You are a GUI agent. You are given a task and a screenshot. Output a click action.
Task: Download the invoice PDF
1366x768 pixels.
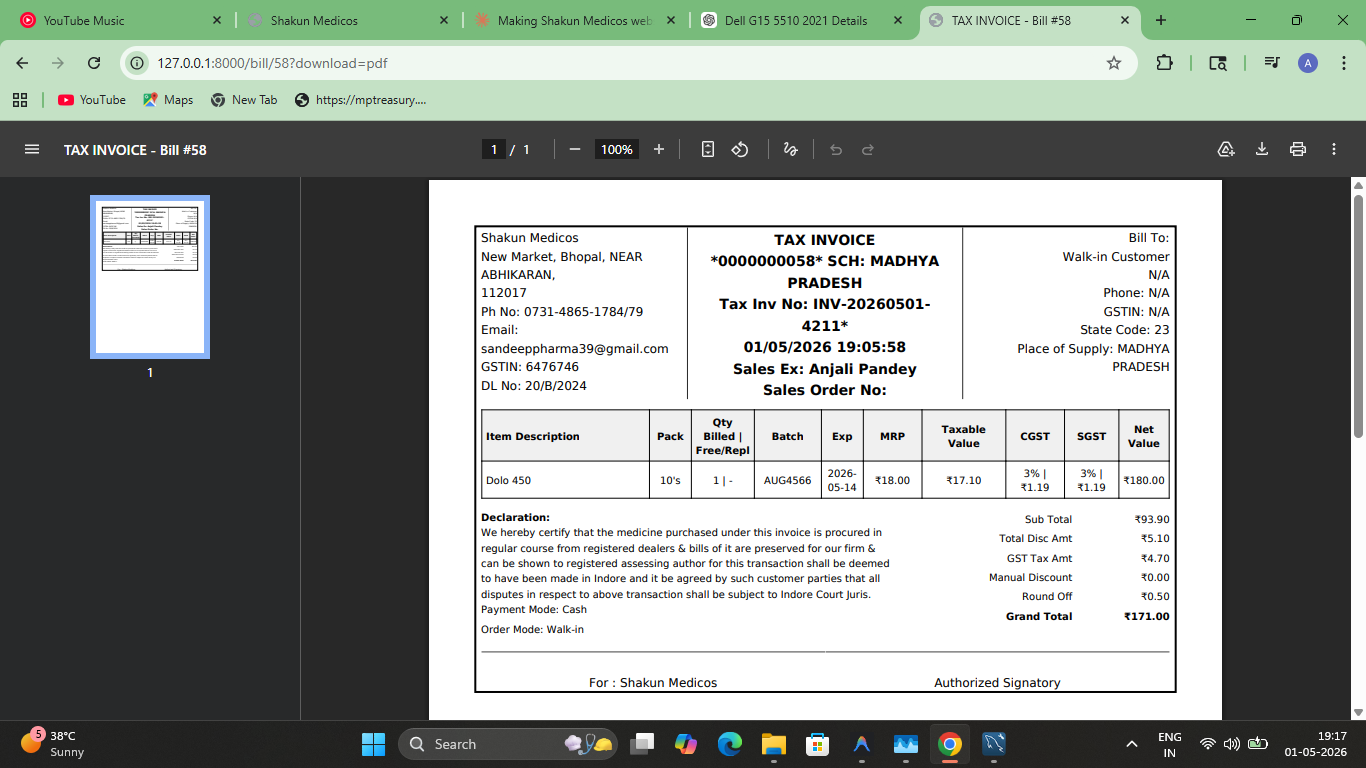1262,149
